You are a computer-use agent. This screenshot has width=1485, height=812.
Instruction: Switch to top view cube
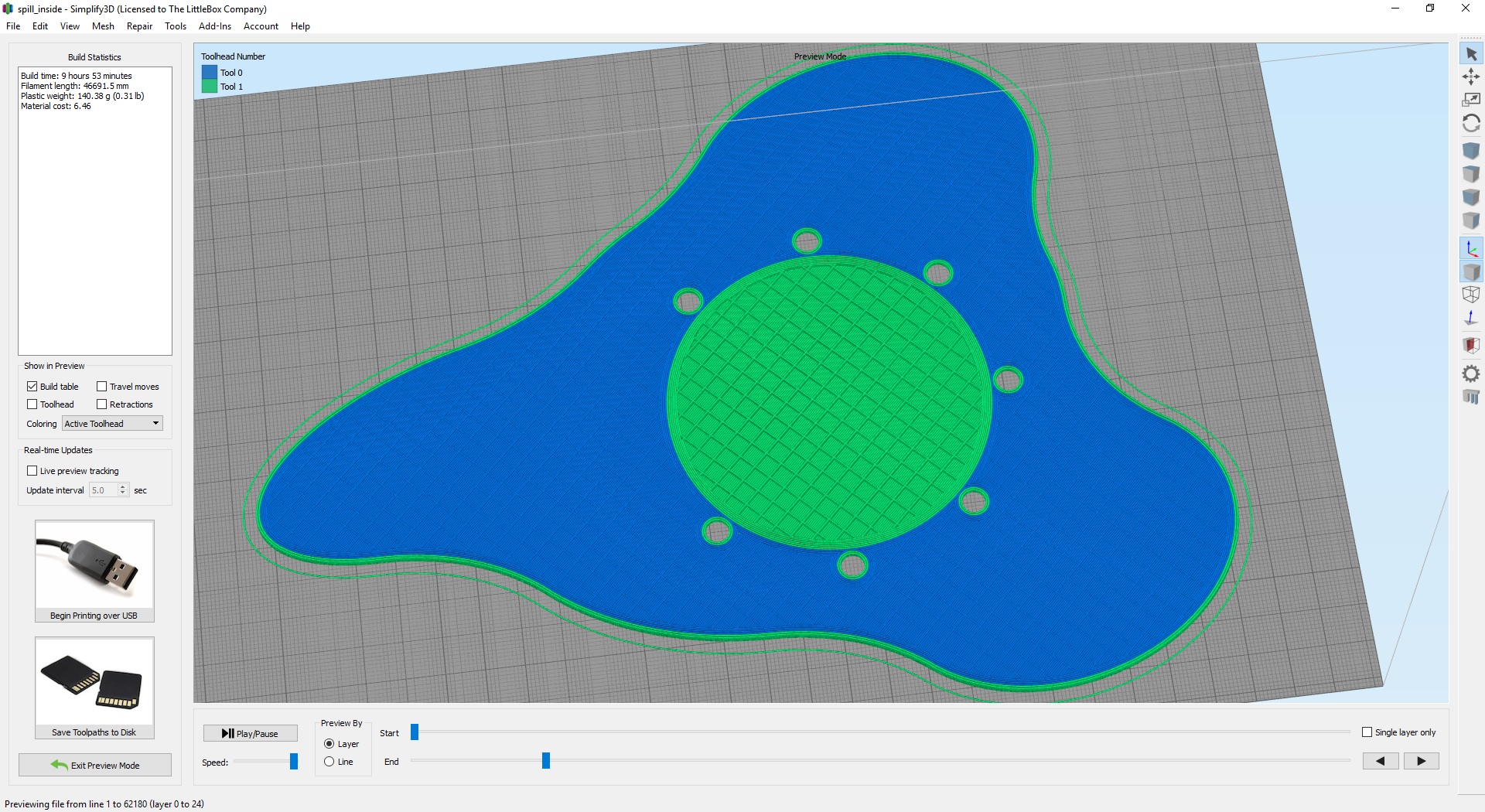pos(1471,174)
